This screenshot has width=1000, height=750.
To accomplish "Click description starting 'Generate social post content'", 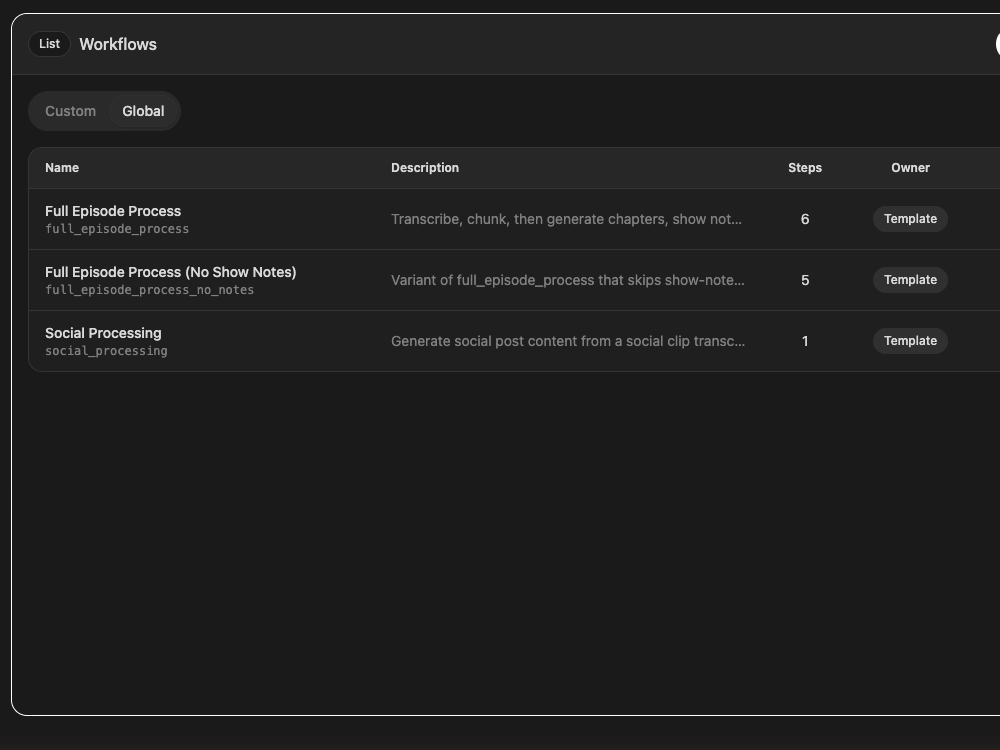I will pos(568,341).
